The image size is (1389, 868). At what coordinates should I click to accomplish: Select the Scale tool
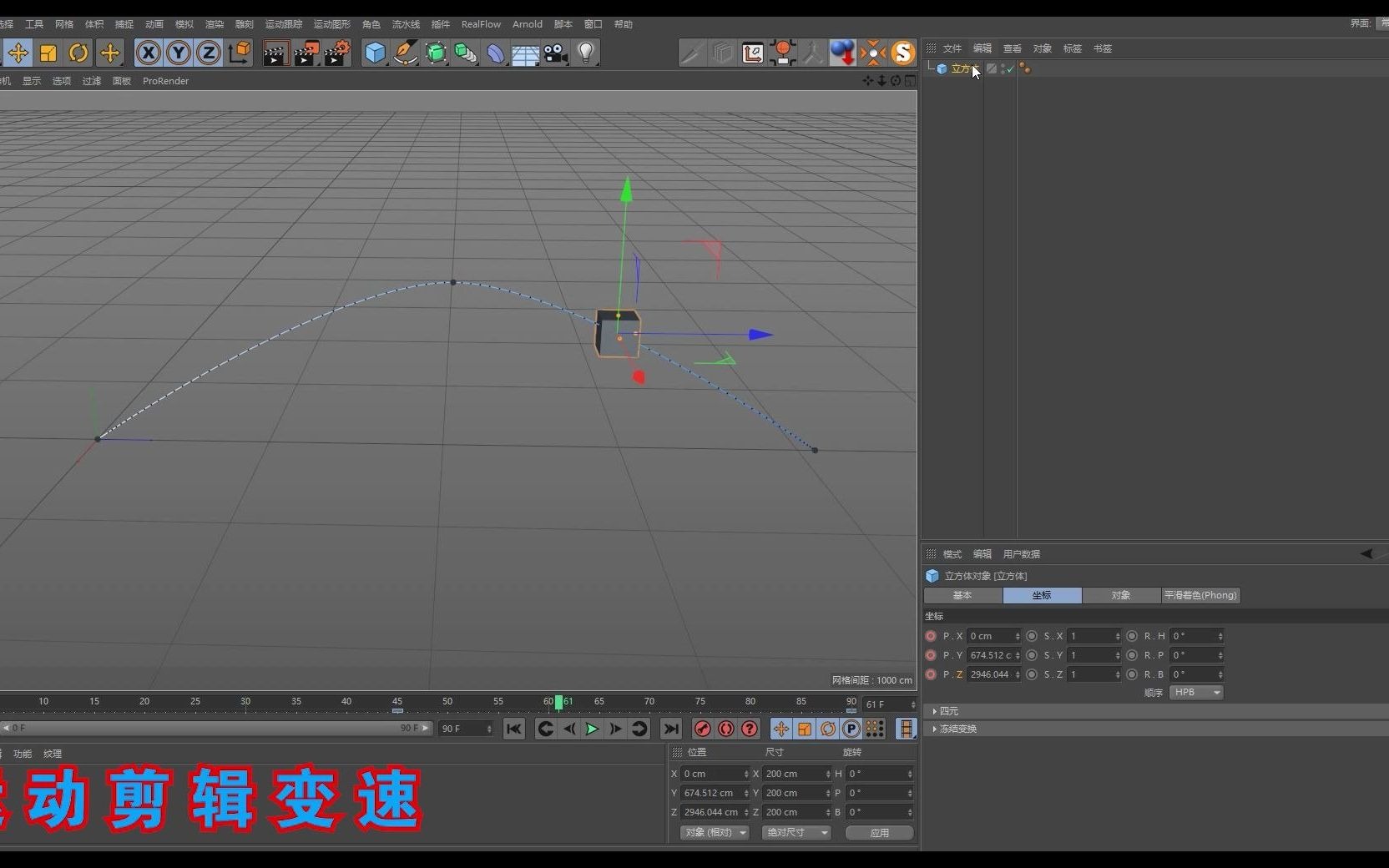click(x=48, y=53)
